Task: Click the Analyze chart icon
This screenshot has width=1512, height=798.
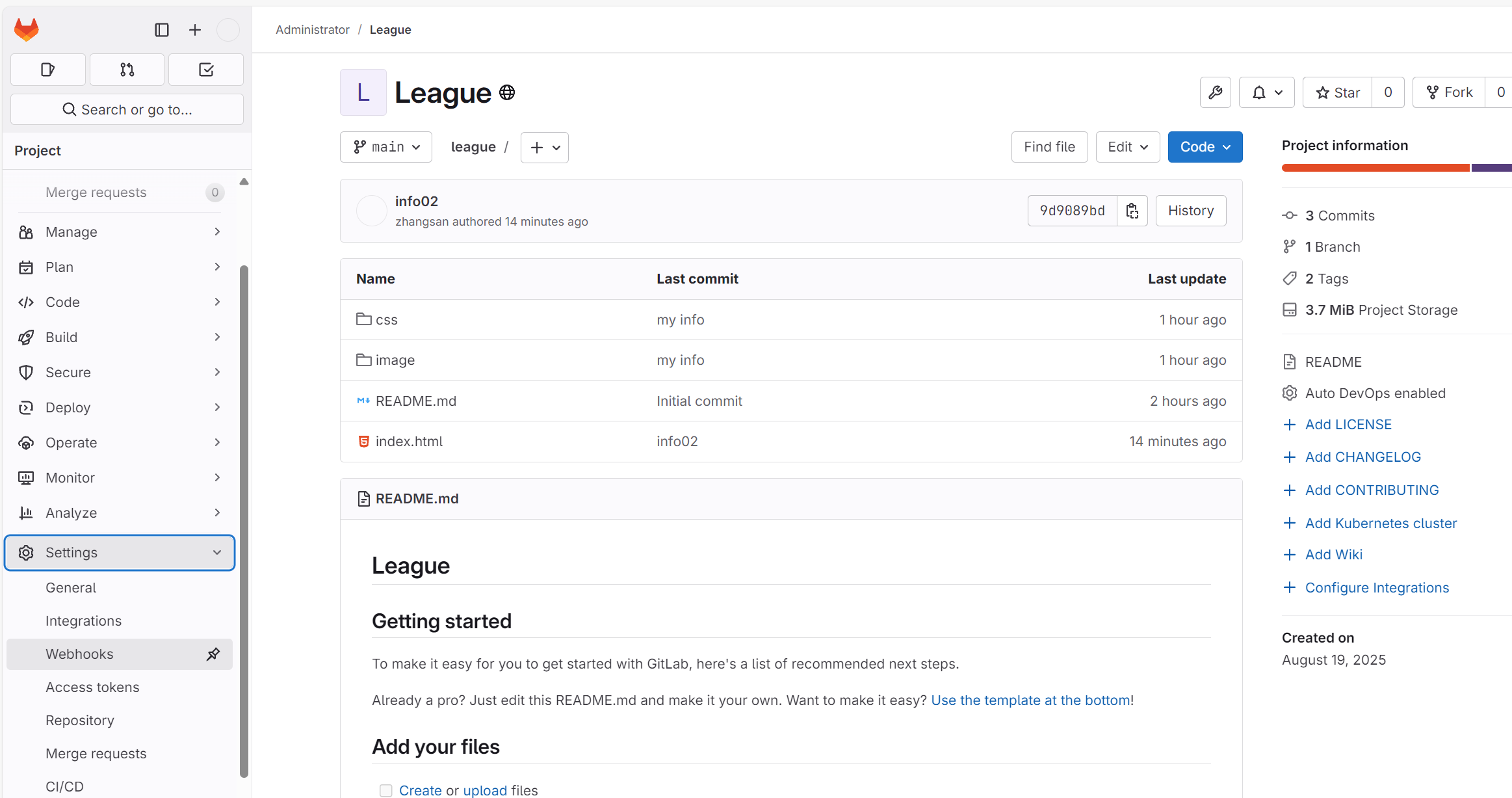Action: tap(26, 513)
